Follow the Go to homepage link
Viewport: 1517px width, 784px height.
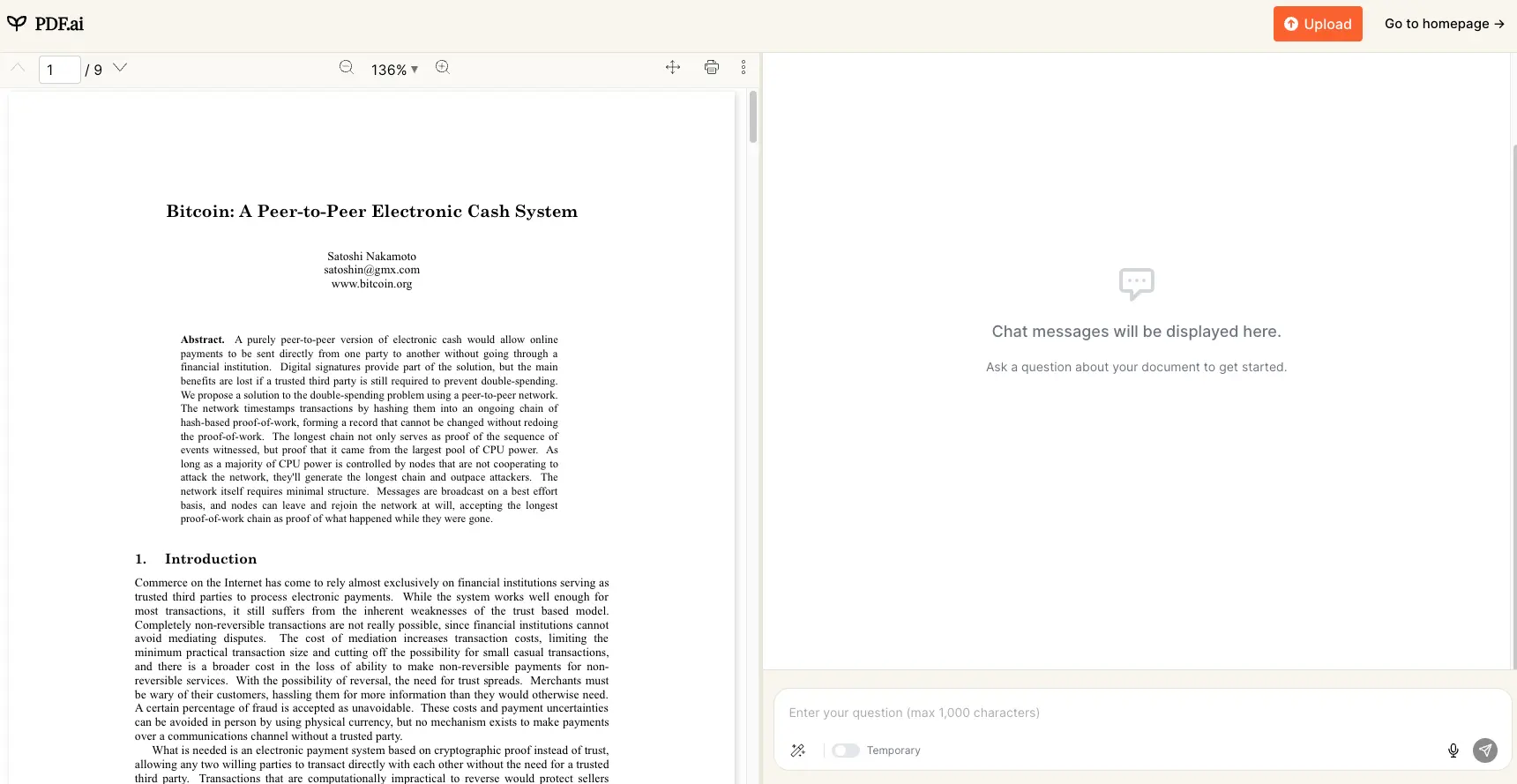click(x=1444, y=24)
